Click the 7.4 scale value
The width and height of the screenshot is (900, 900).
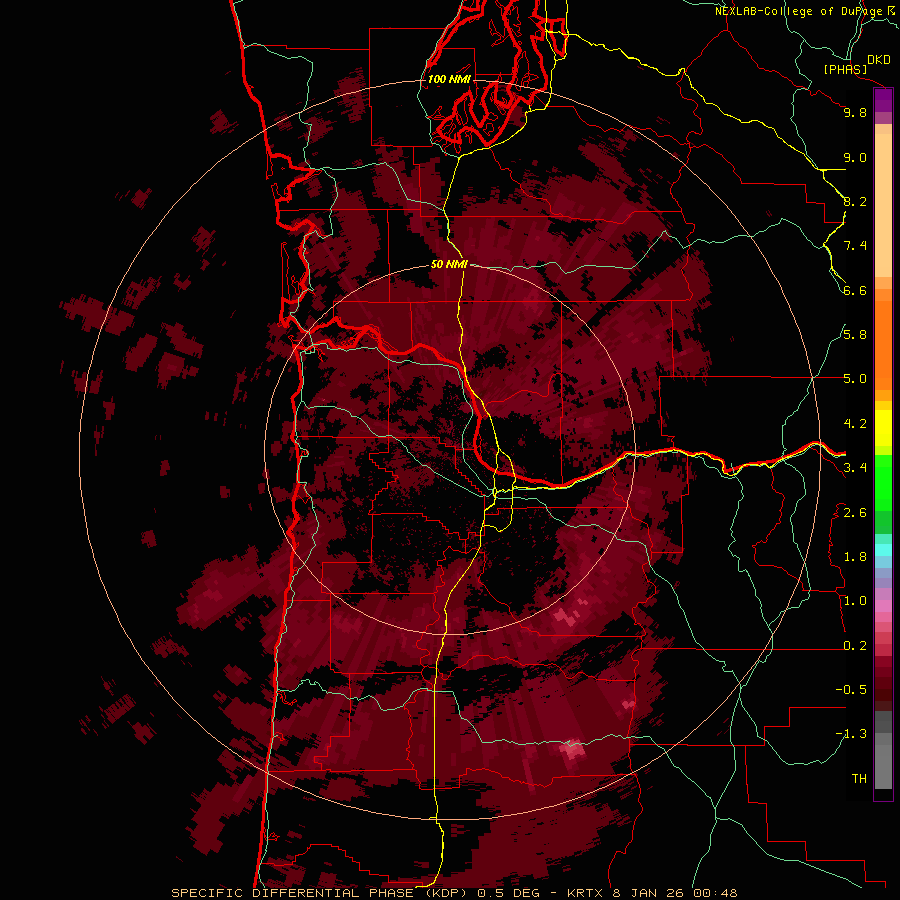click(855, 246)
